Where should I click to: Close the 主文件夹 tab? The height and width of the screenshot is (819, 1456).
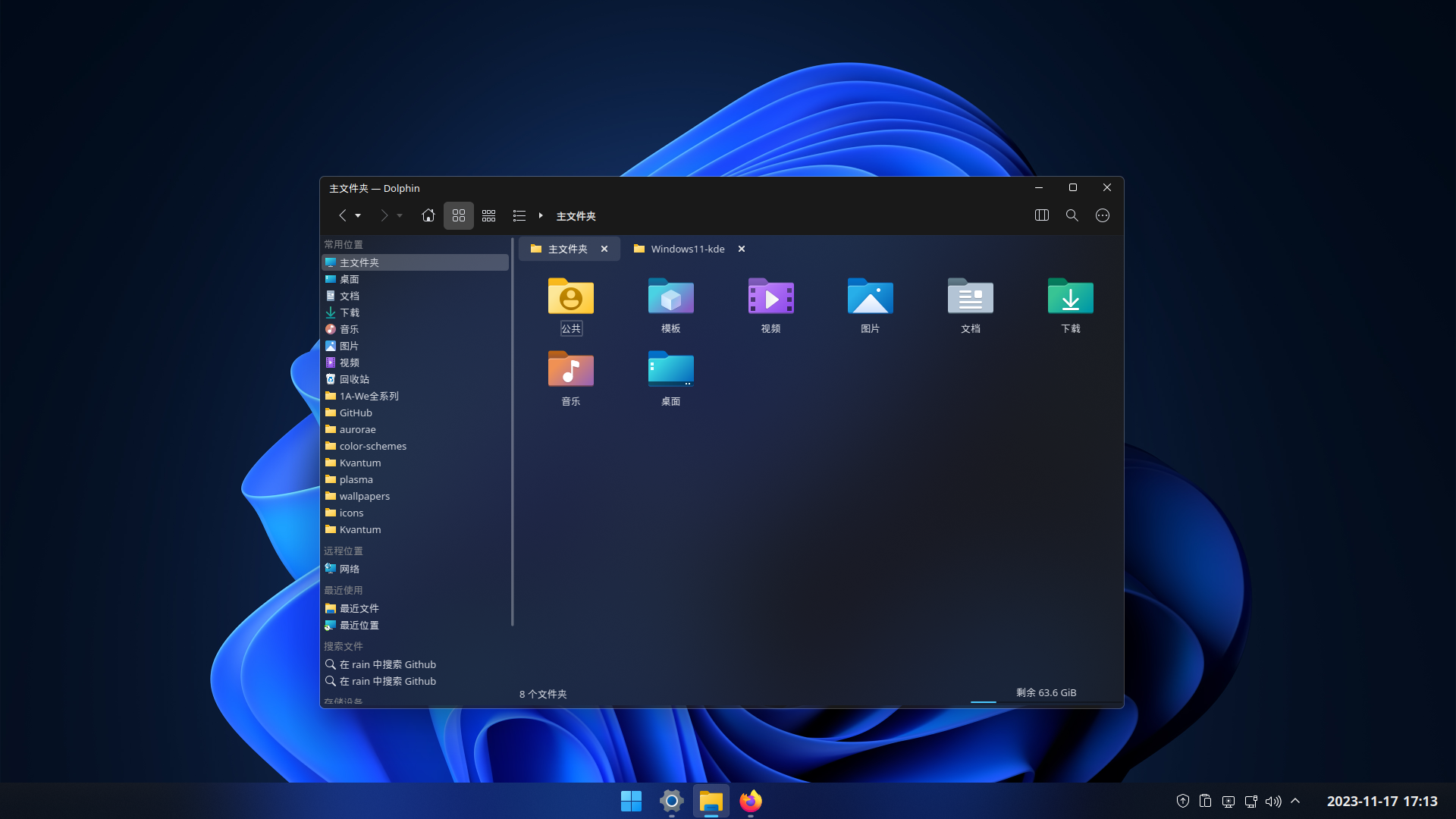point(604,249)
